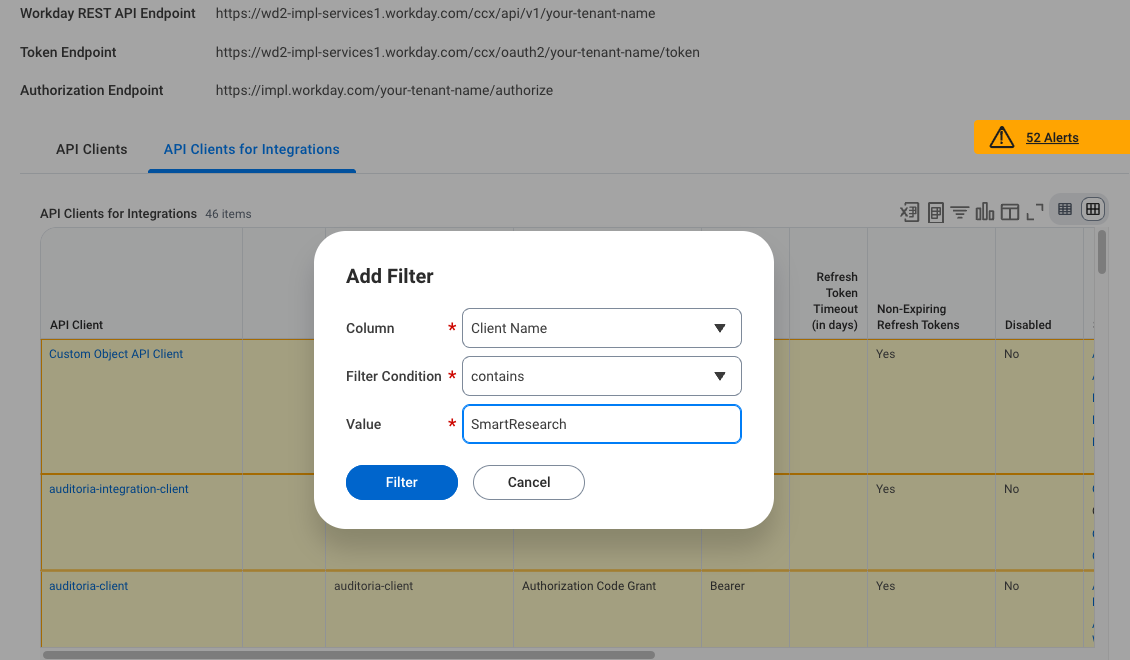Open the bar chart view icon
Screen dimensions: 1130x660
click(x=984, y=212)
